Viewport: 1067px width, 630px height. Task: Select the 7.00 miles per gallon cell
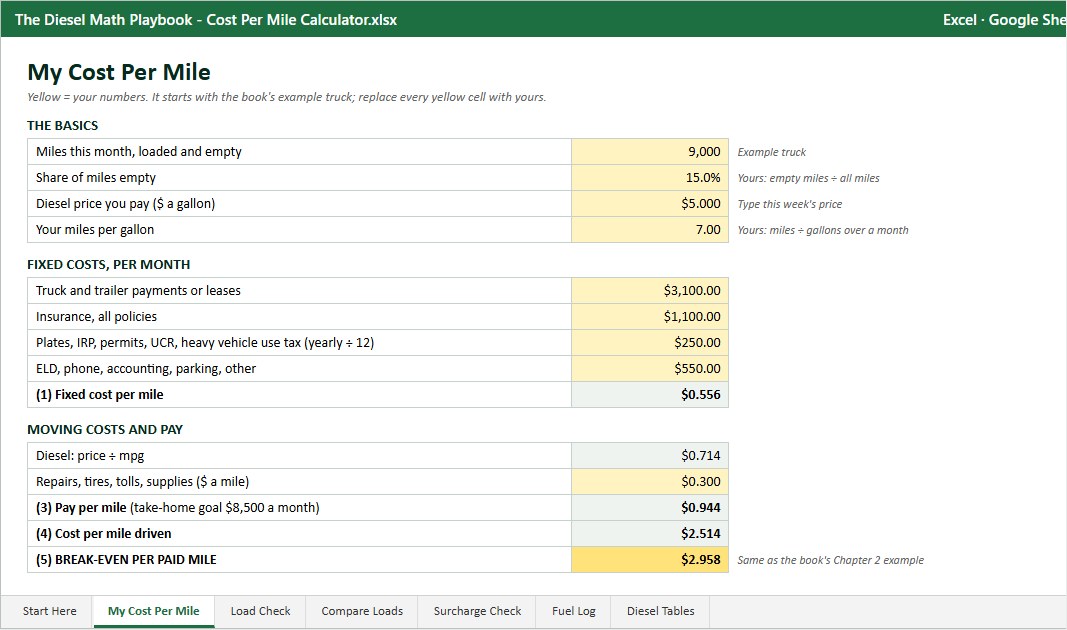pyautogui.click(x=650, y=229)
